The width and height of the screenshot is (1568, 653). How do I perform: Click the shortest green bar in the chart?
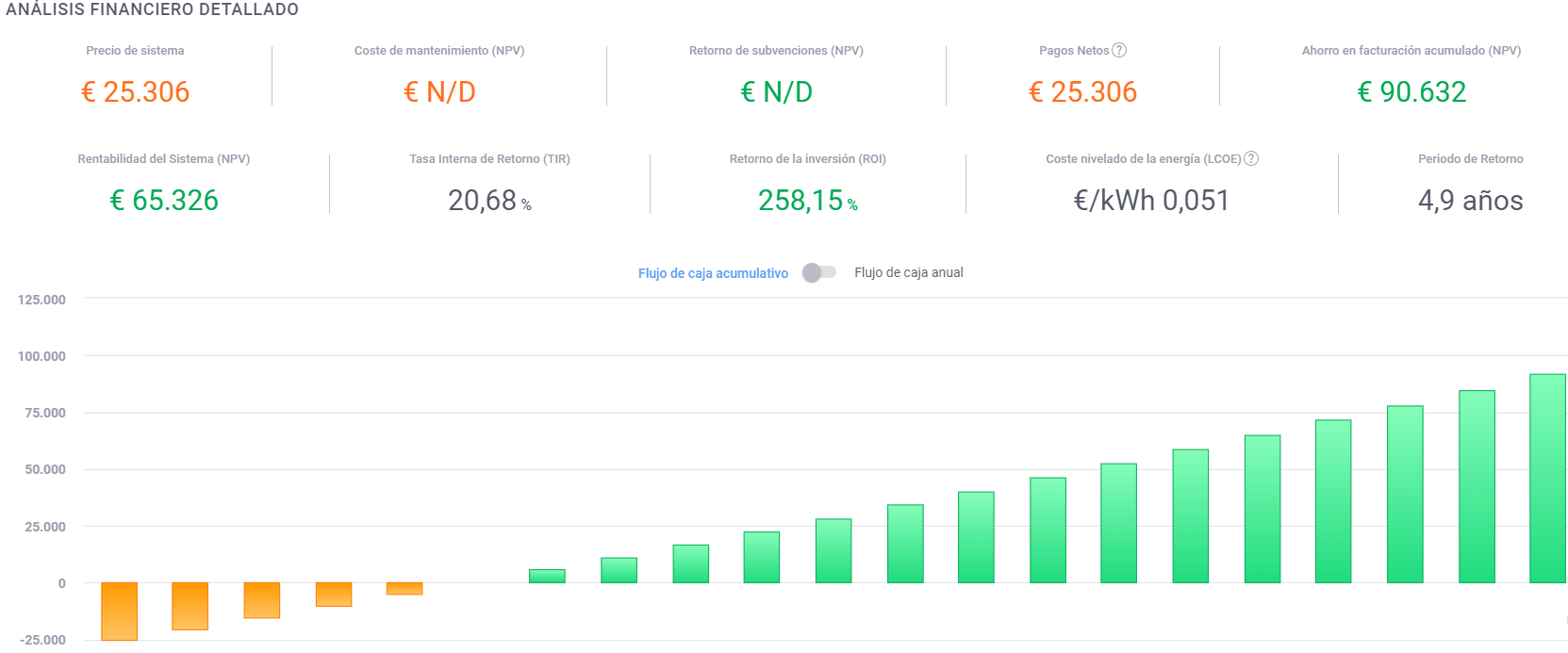(x=547, y=576)
